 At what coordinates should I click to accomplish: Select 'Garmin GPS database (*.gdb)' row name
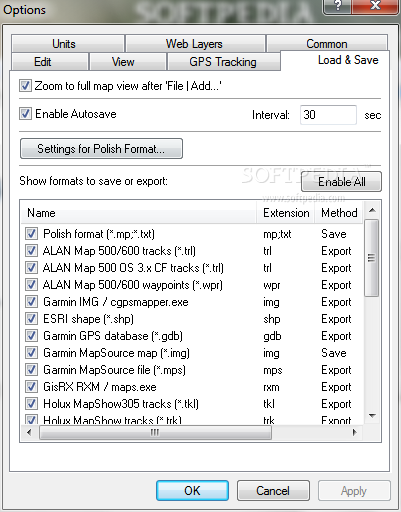click(x=113, y=336)
